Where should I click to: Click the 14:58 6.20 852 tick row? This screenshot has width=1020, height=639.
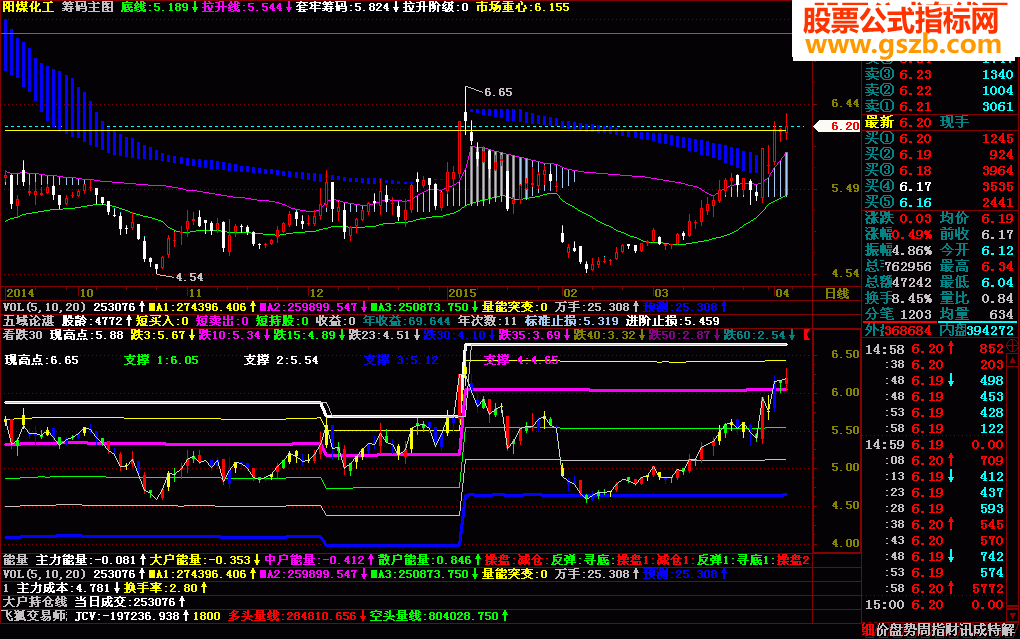(934, 349)
